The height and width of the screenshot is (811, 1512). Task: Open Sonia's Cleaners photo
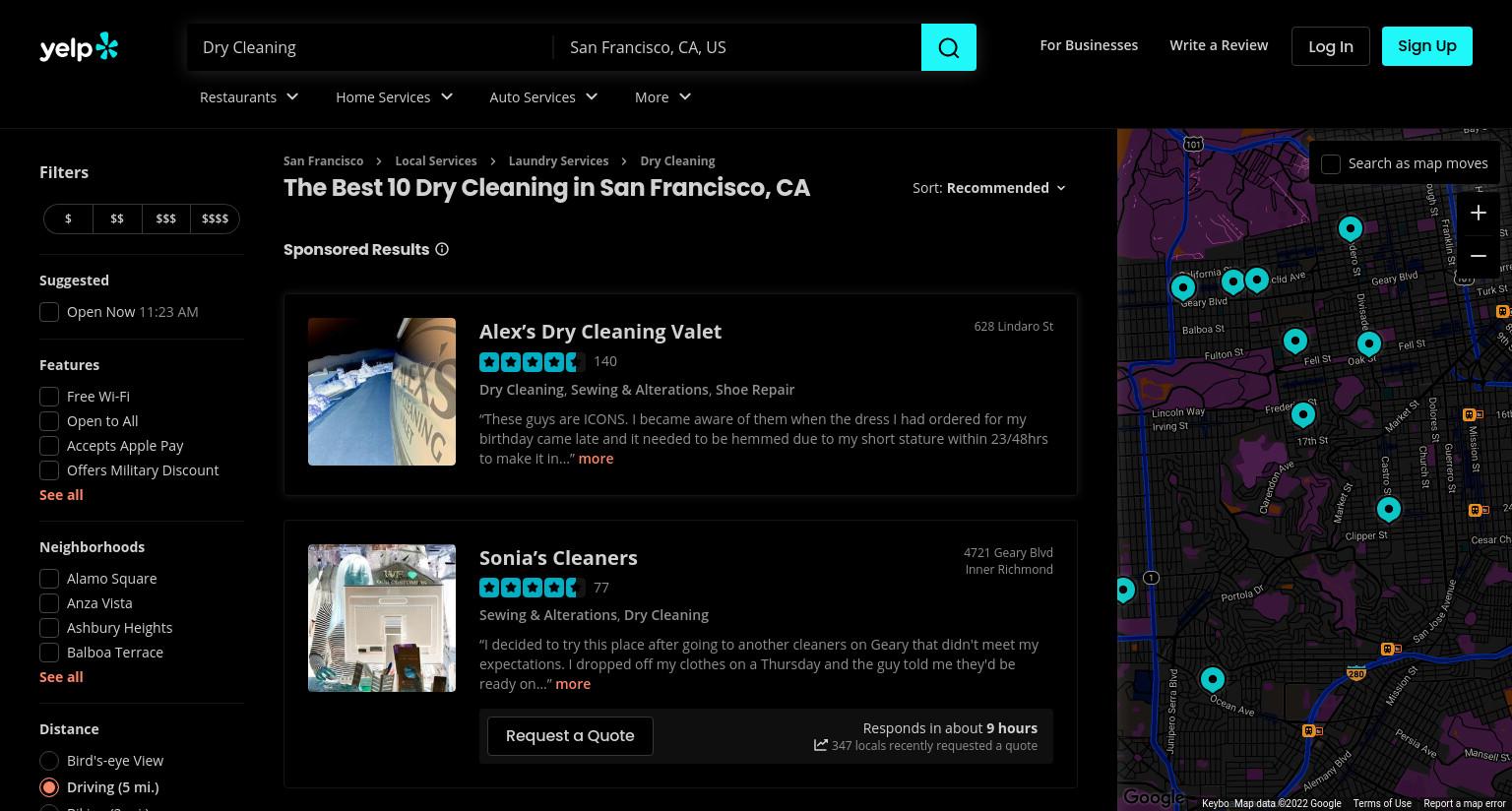[x=382, y=618]
